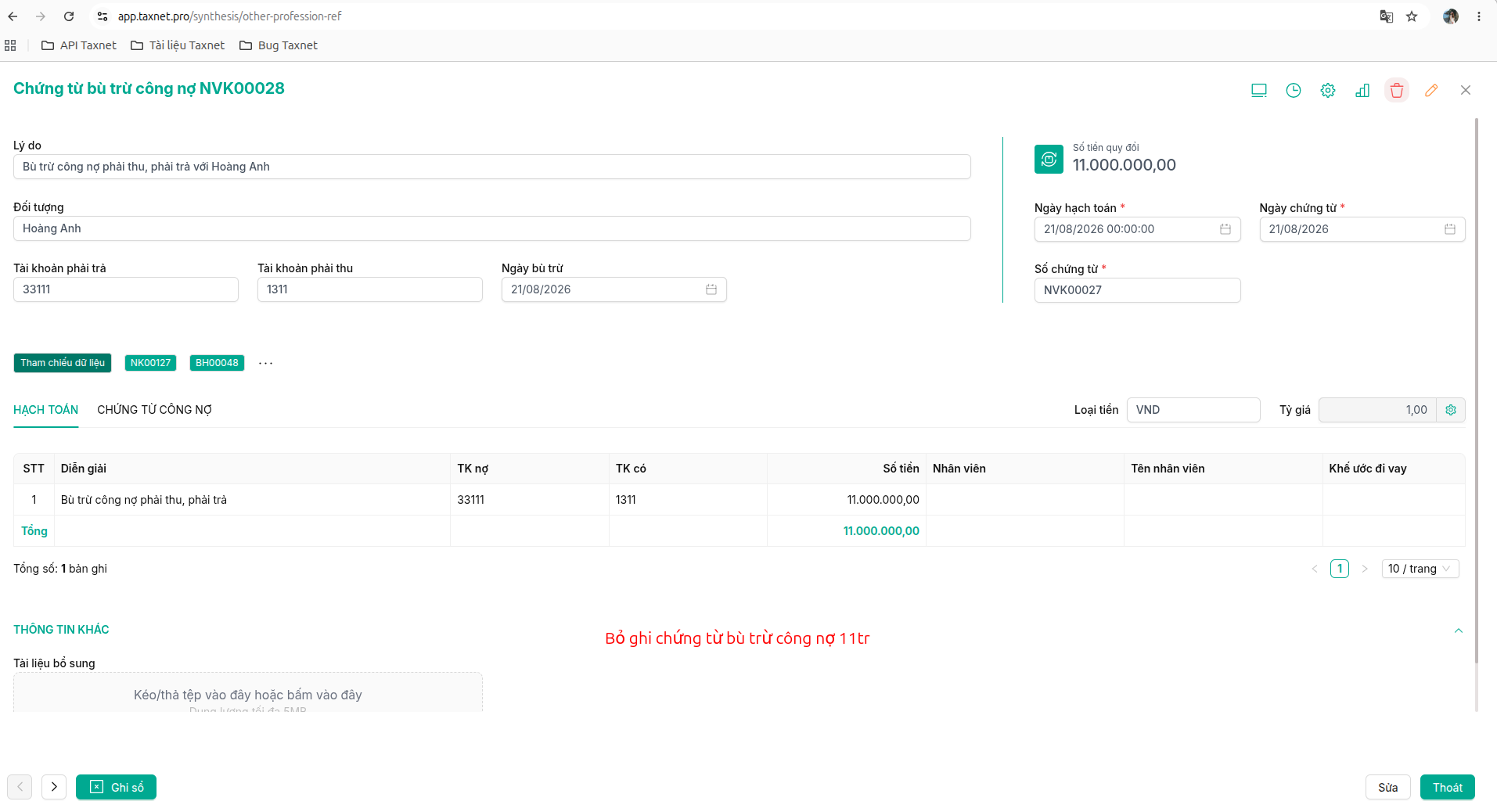The image size is (1497, 812).
Task: Open the settings gear icon in header
Action: click(x=1328, y=90)
